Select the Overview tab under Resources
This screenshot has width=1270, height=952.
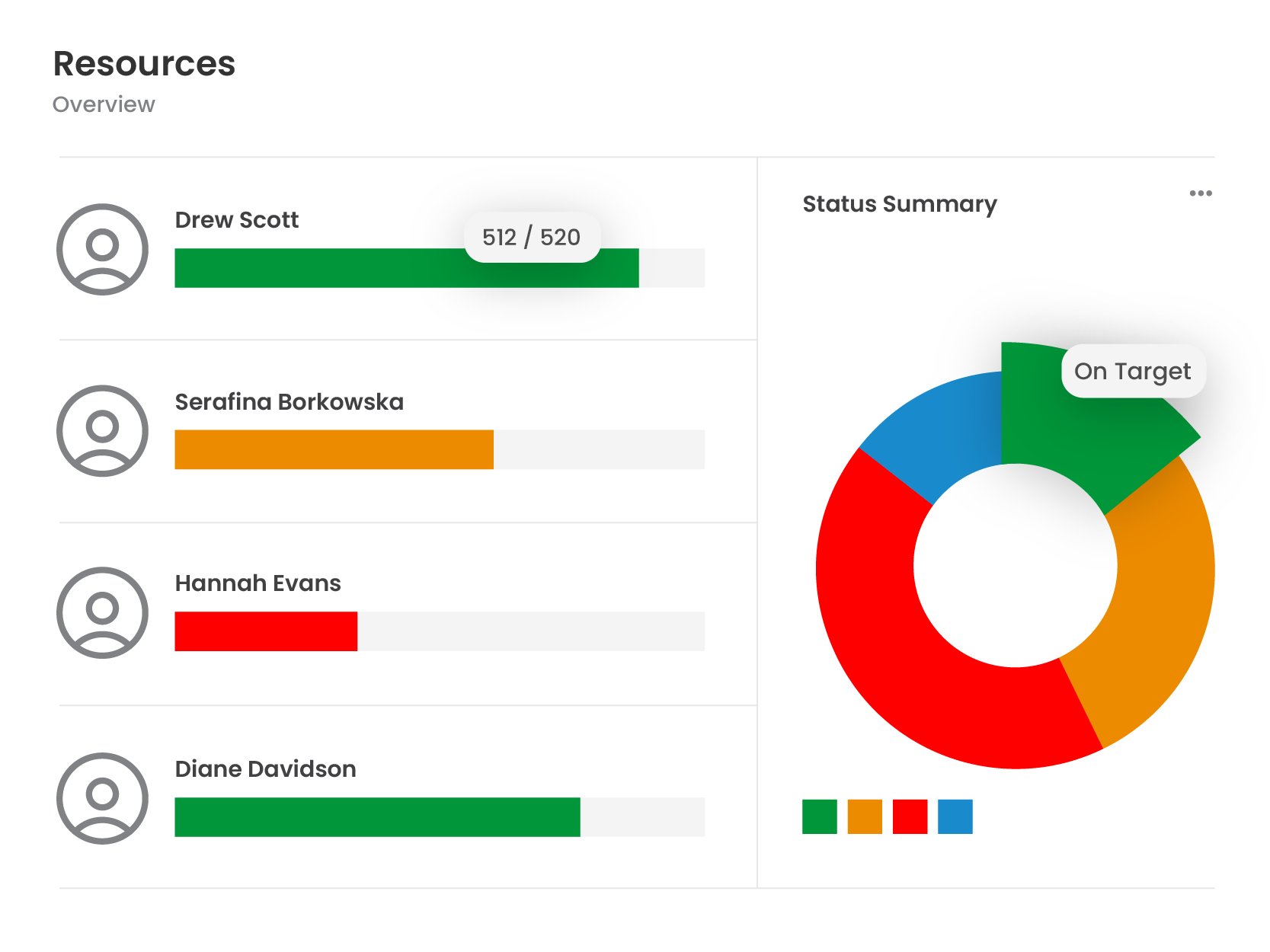pyautogui.click(x=103, y=104)
